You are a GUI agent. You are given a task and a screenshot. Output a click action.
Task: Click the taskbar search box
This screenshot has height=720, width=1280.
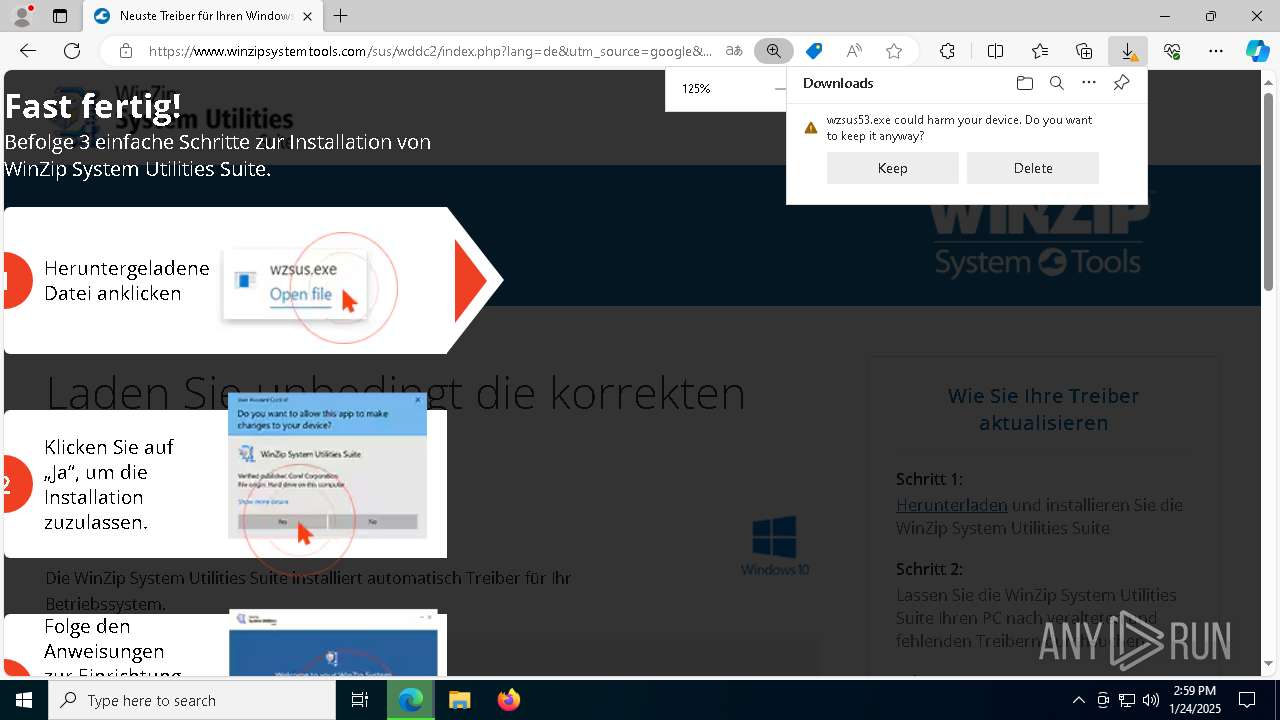192,700
